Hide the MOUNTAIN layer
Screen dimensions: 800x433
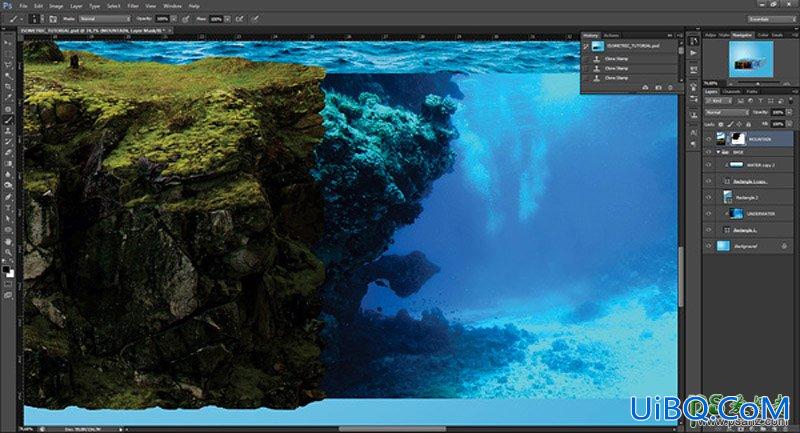pos(709,139)
